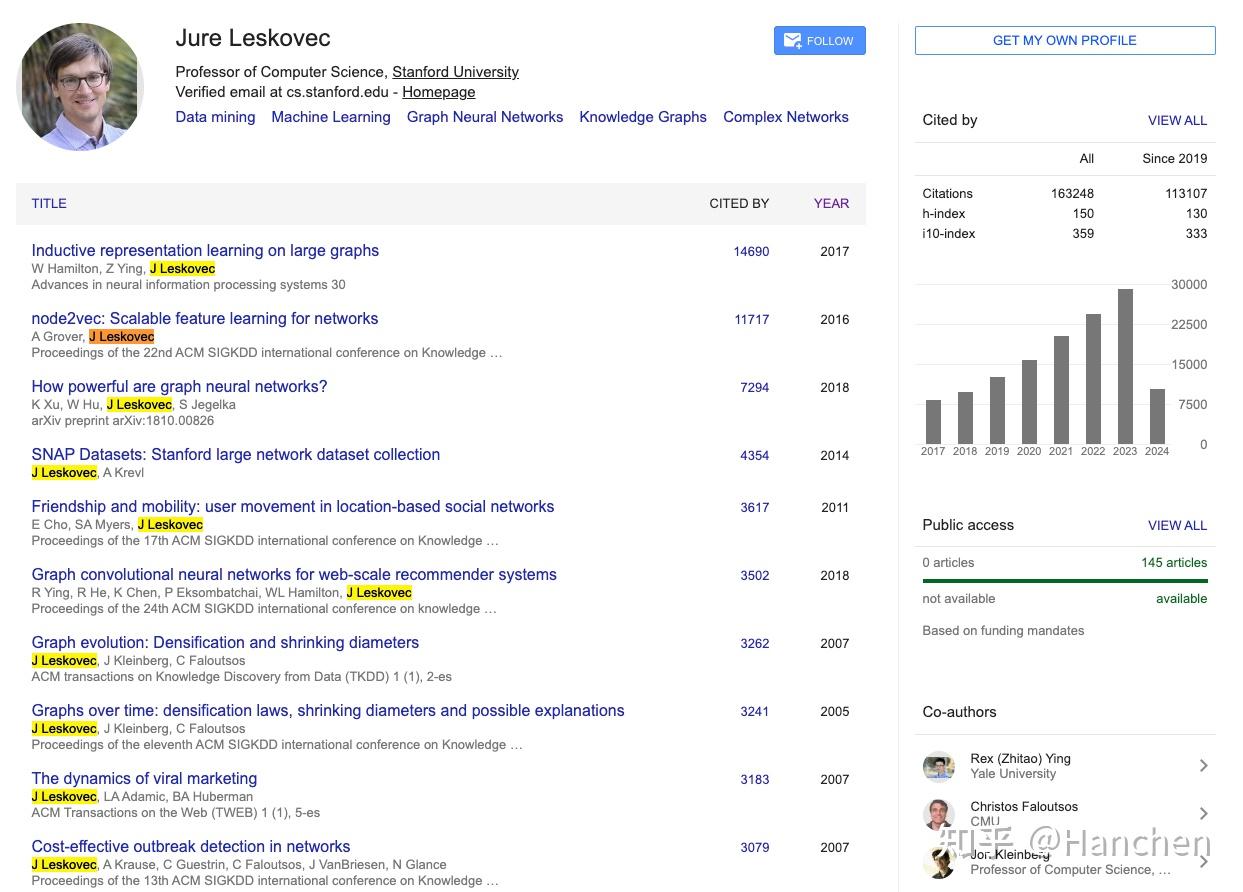This screenshot has width=1243, height=892.
Task: Open node2vec paper's 11717 citations count
Action: (x=751, y=320)
